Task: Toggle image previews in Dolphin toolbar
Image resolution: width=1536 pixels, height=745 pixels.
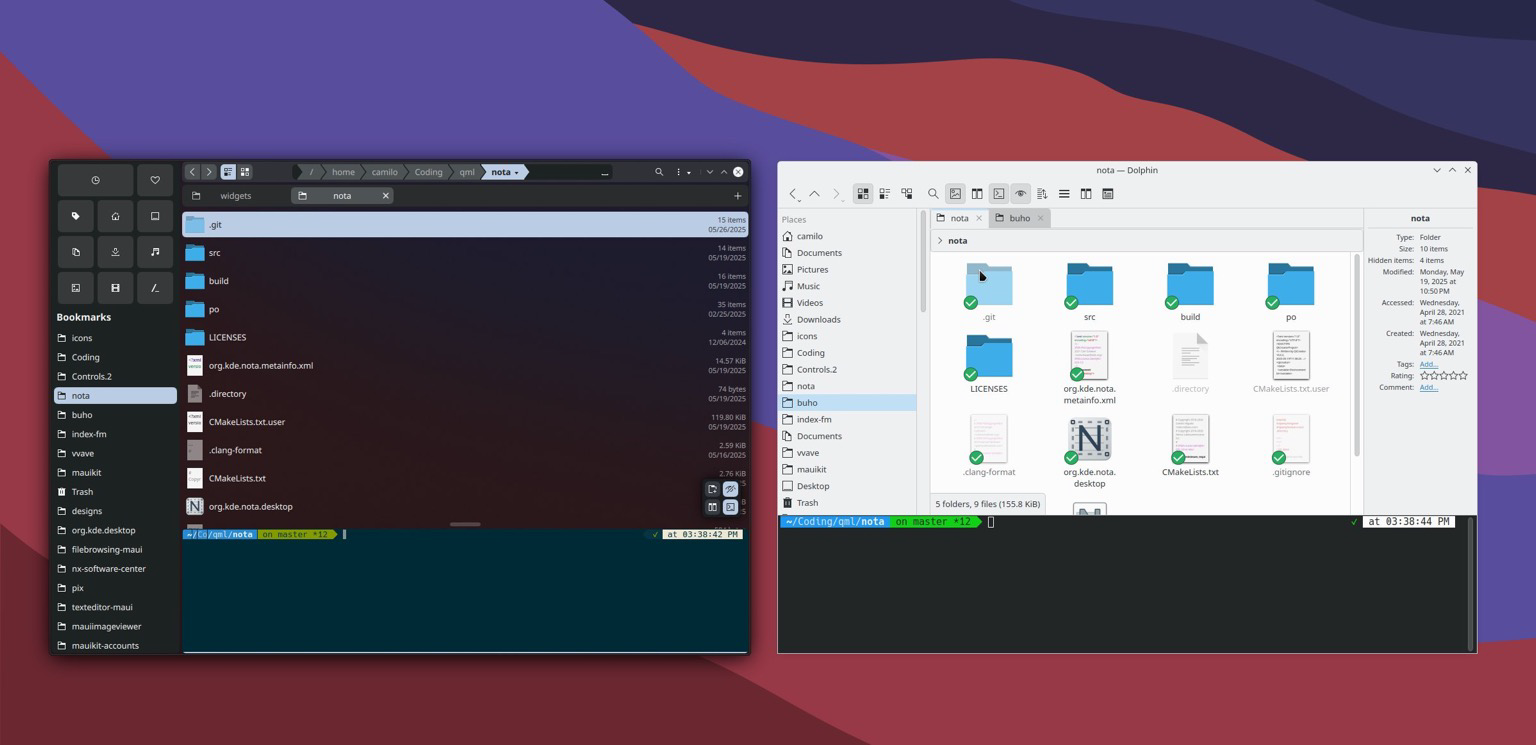Action: click(955, 194)
